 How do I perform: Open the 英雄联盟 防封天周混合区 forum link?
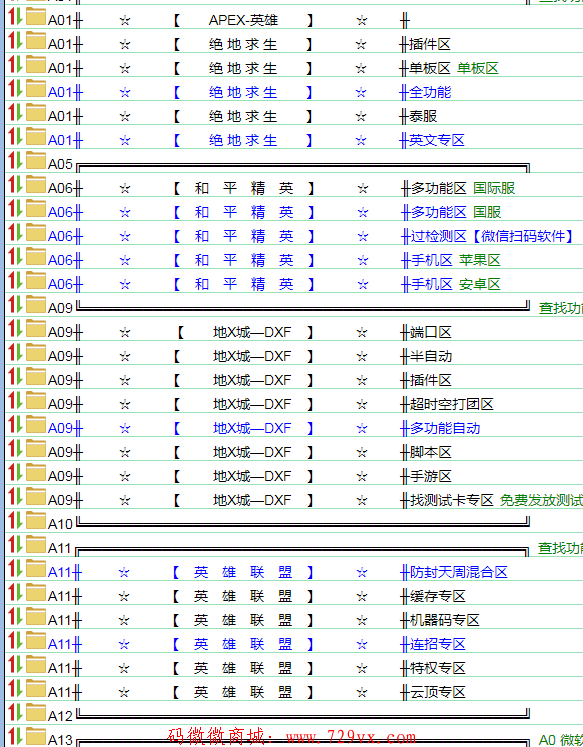pos(278,572)
